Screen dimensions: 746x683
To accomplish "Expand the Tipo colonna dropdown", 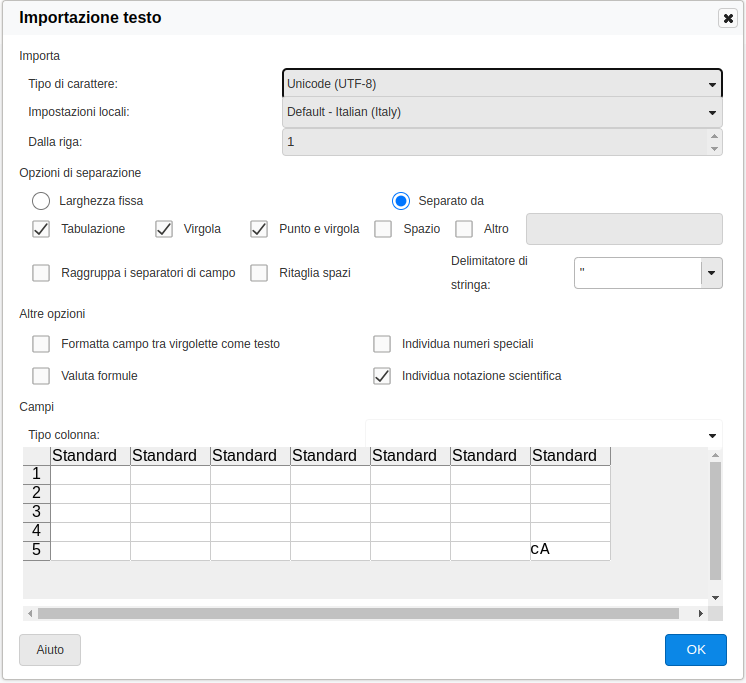I will (x=712, y=435).
